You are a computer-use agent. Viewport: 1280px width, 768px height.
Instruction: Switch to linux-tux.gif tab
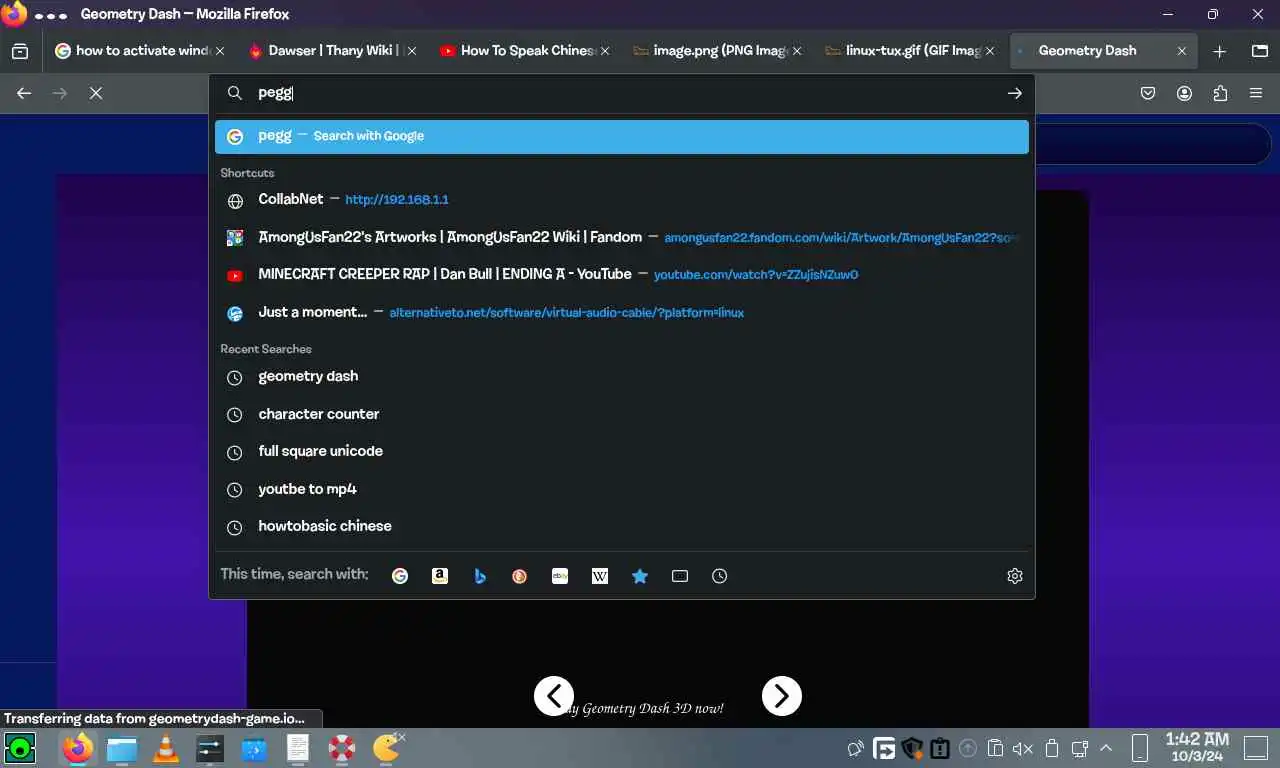[910, 51]
